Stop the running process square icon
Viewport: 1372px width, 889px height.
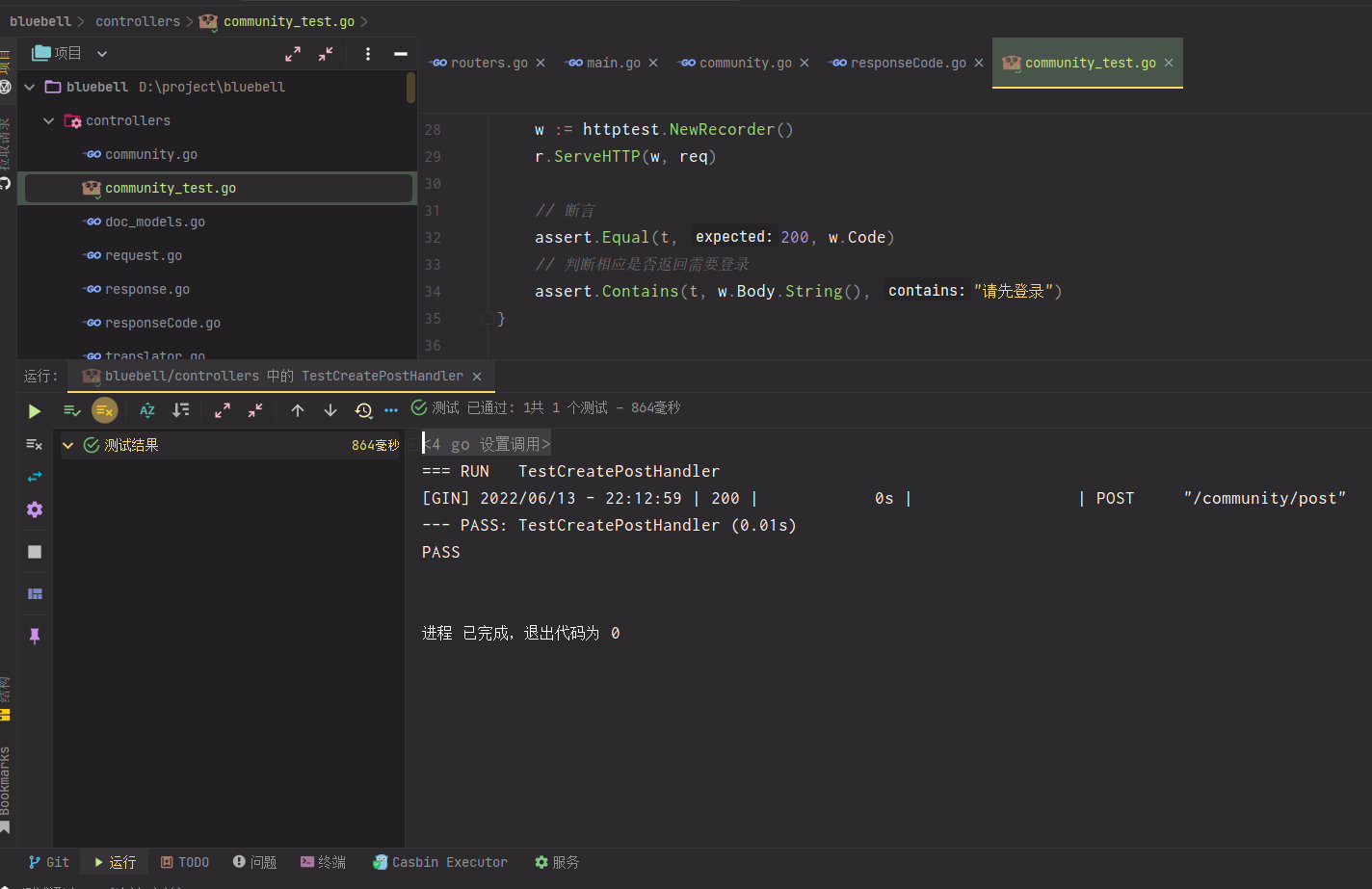pyautogui.click(x=35, y=552)
